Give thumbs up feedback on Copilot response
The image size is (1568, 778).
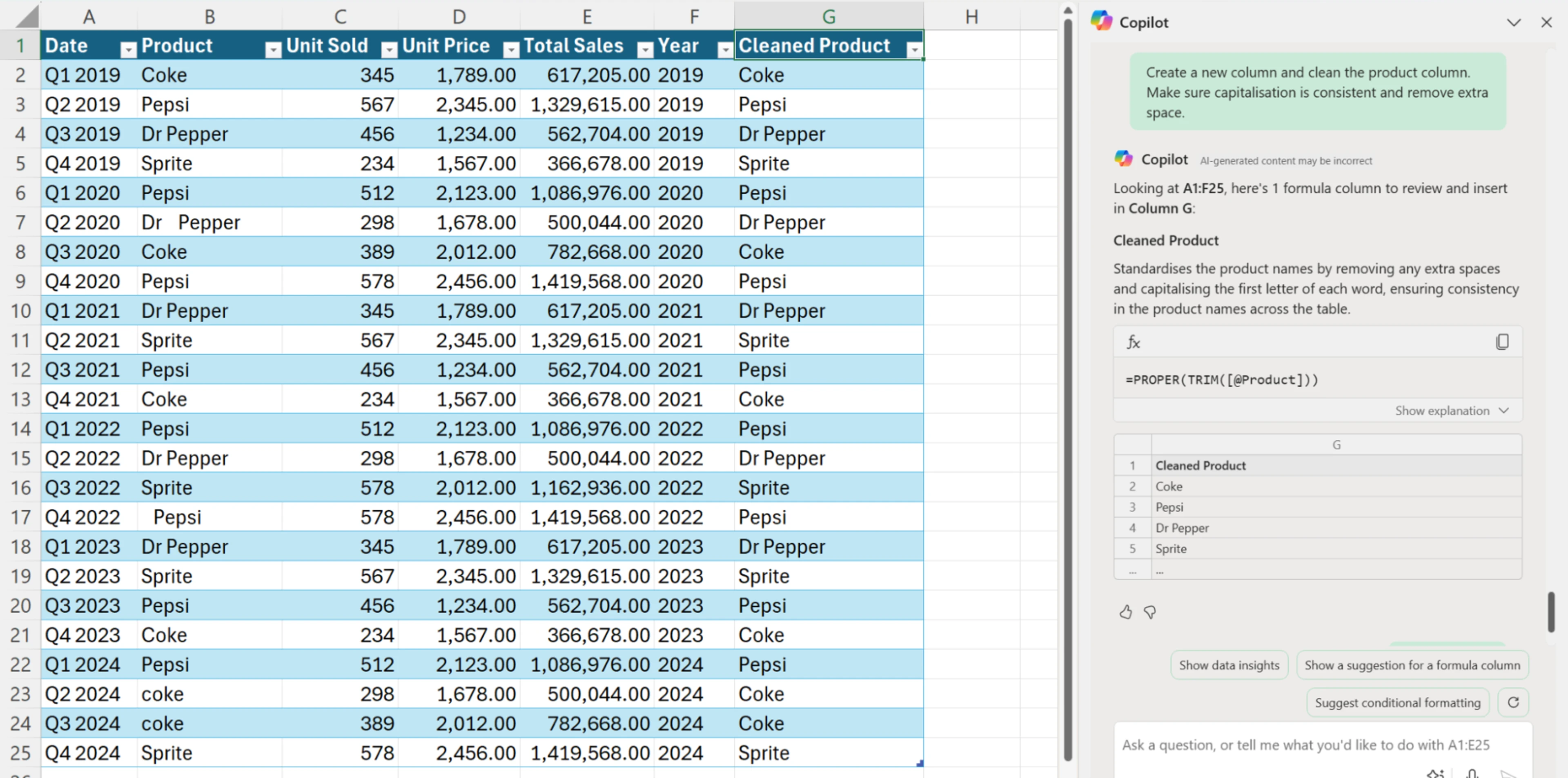(x=1125, y=612)
